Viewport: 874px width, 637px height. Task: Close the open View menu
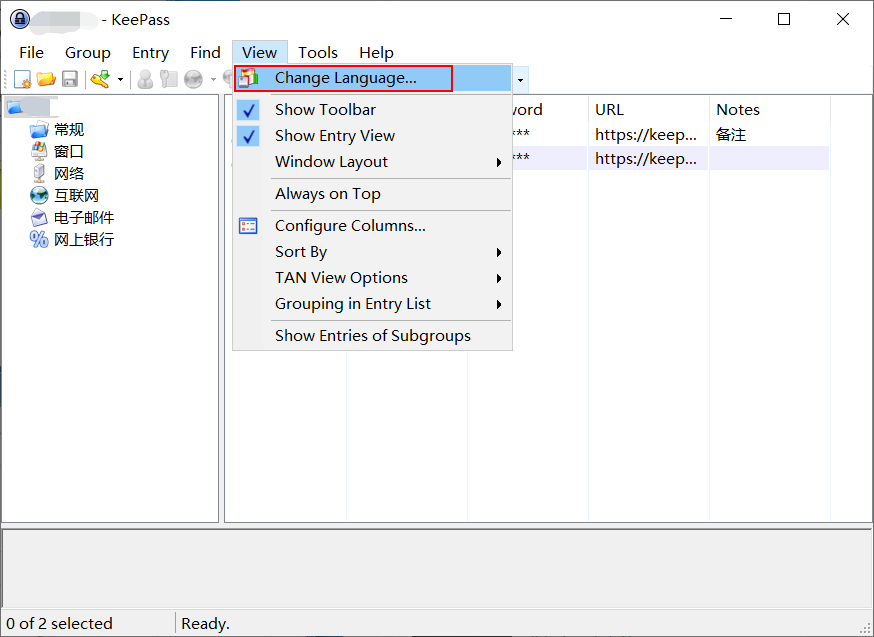259,52
